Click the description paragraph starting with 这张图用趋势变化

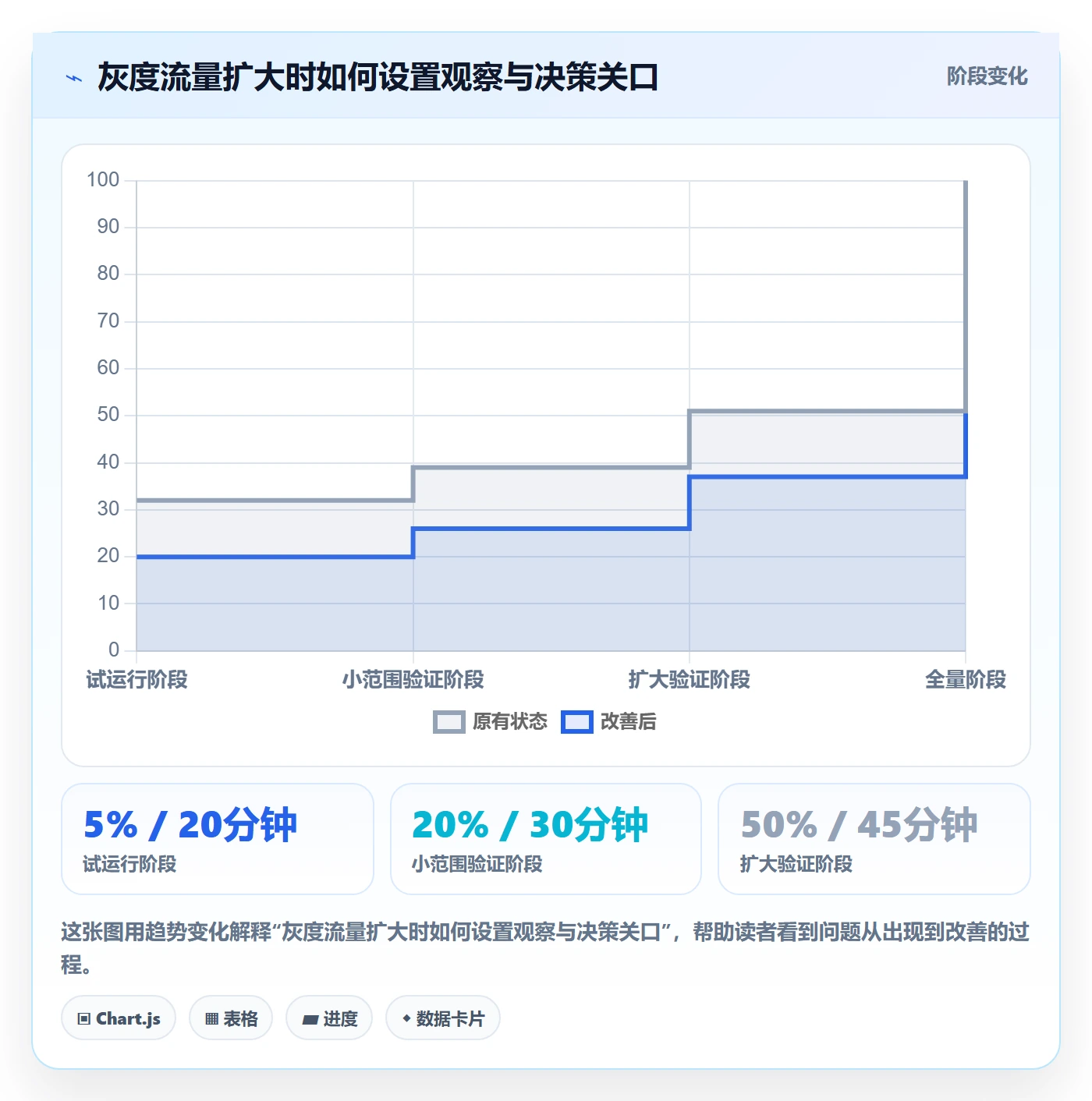(546, 948)
